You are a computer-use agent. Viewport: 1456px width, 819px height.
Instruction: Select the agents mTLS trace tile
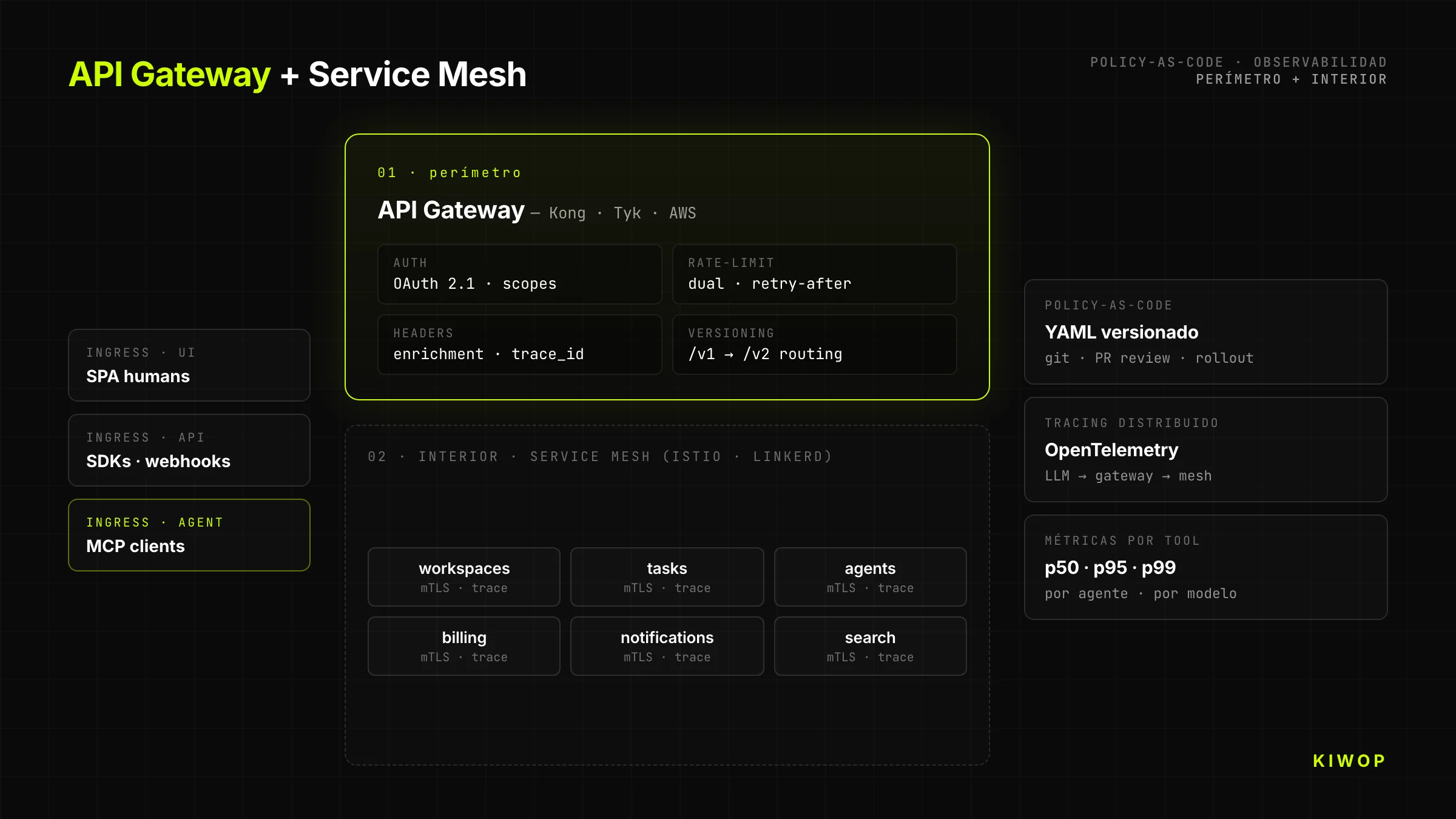(870, 576)
